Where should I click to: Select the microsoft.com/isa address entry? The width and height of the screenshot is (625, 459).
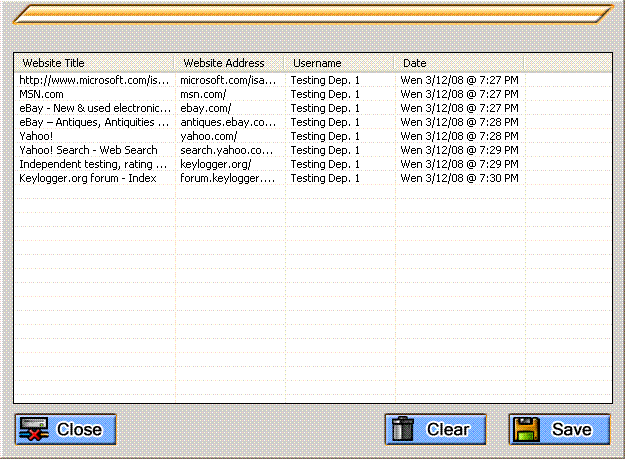228,80
